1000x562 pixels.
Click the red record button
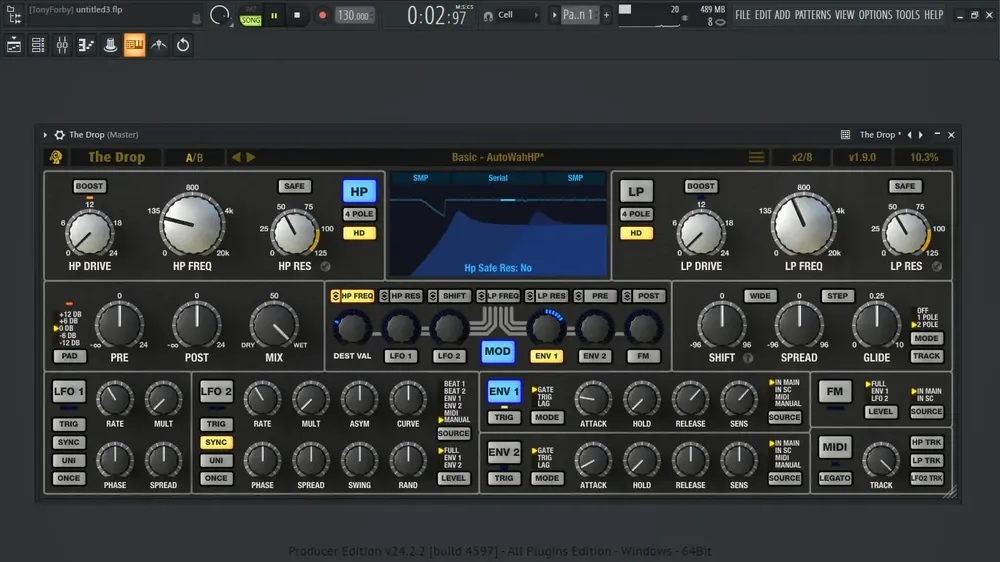[x=322, y=15]
